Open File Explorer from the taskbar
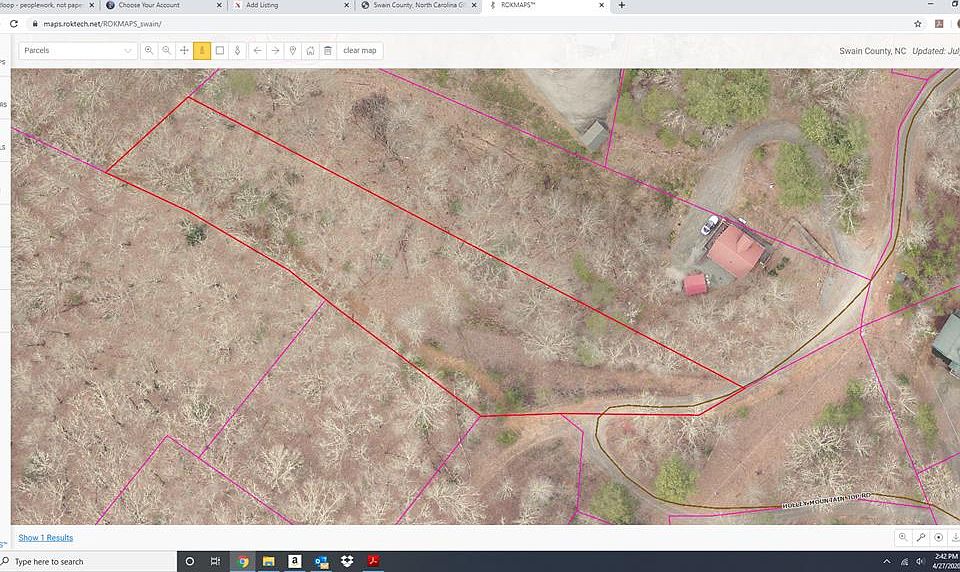The width and height of the screenshot is (960, 572). click(x=269, y=562)
